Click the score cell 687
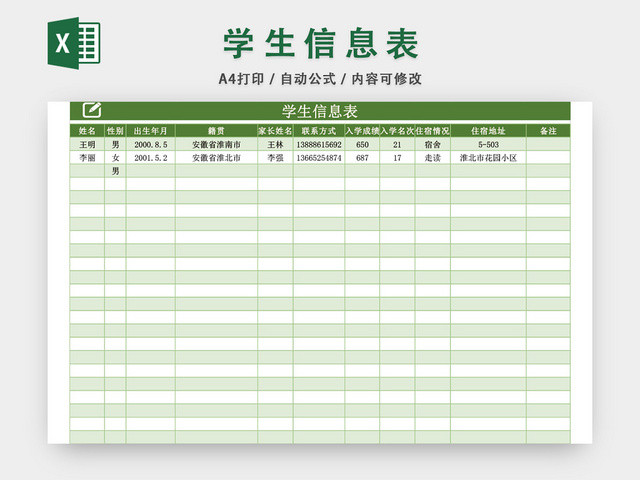 [x=362, y=158]
